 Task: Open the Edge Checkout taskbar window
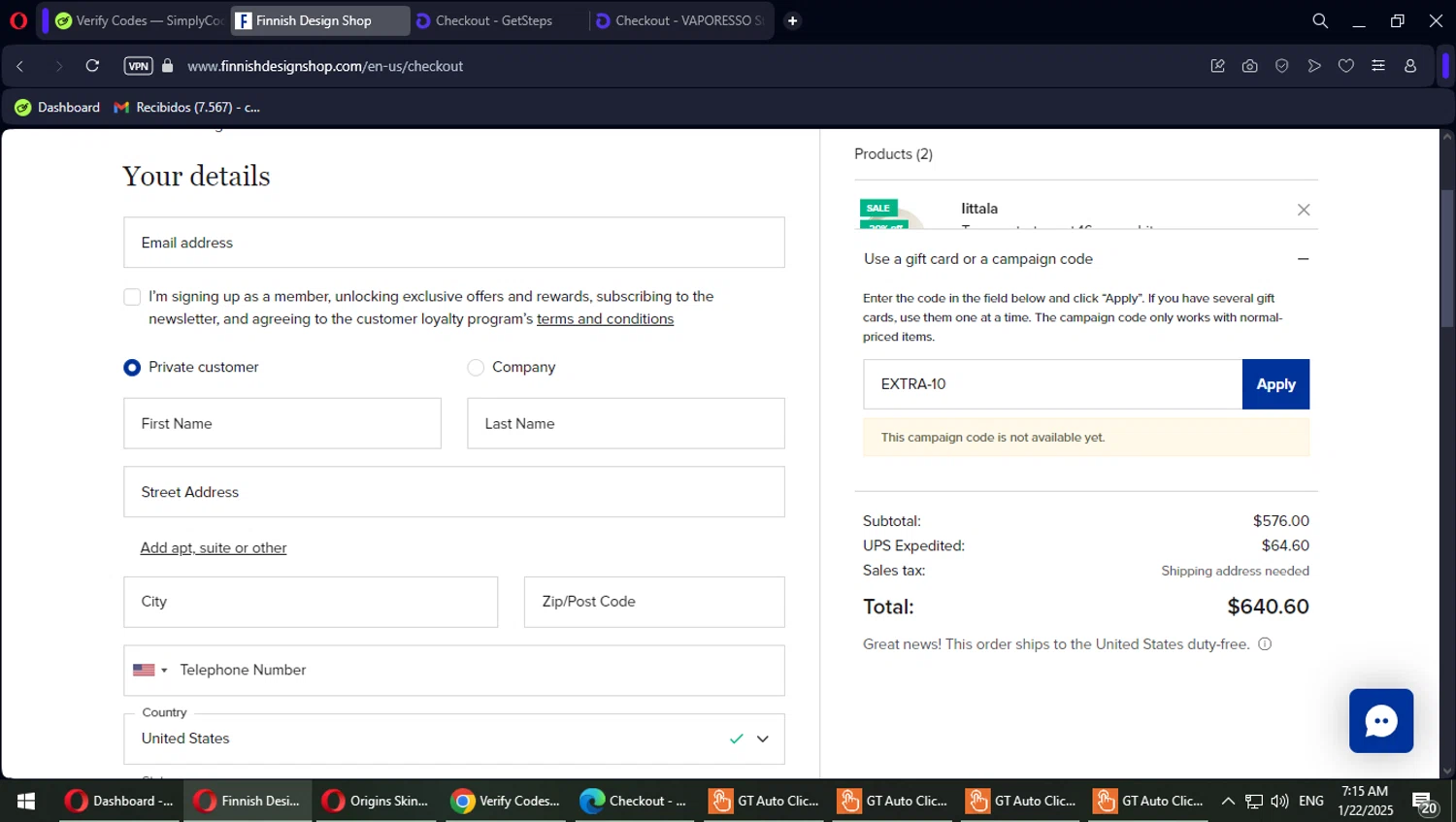[x=634, y=801]
